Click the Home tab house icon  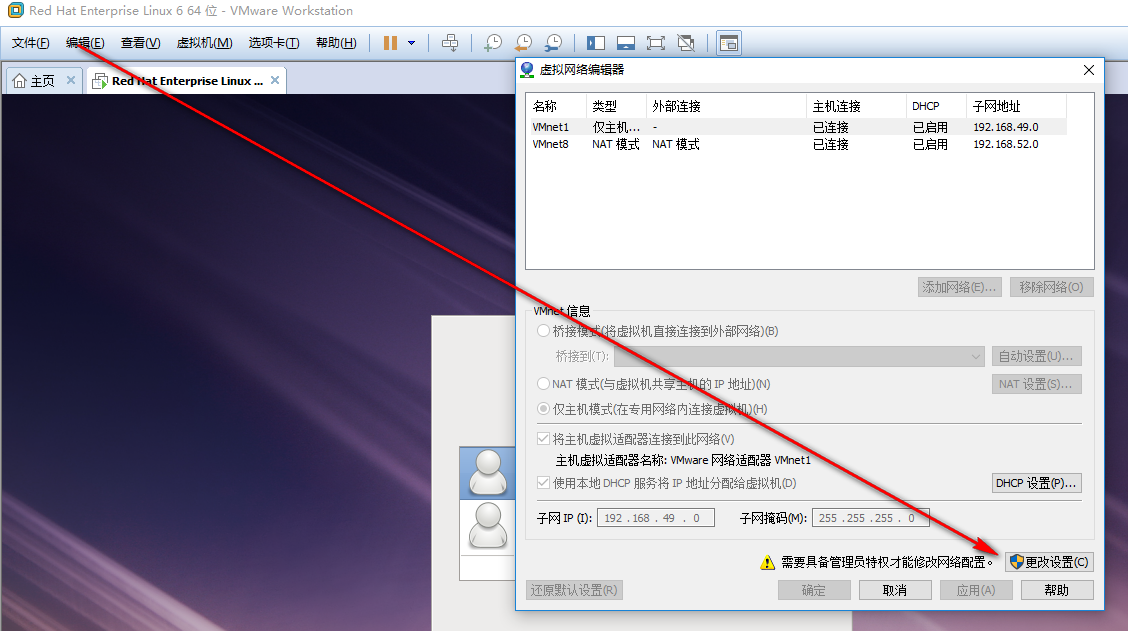[19, 81]
